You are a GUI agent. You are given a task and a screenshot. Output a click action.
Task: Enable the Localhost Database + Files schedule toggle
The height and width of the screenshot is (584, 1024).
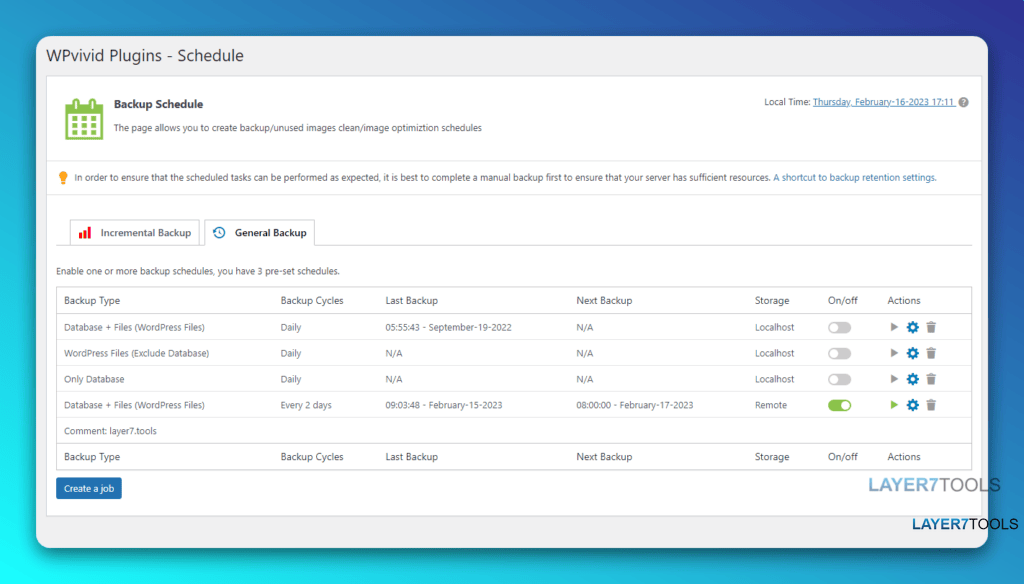tap(839, 327)
